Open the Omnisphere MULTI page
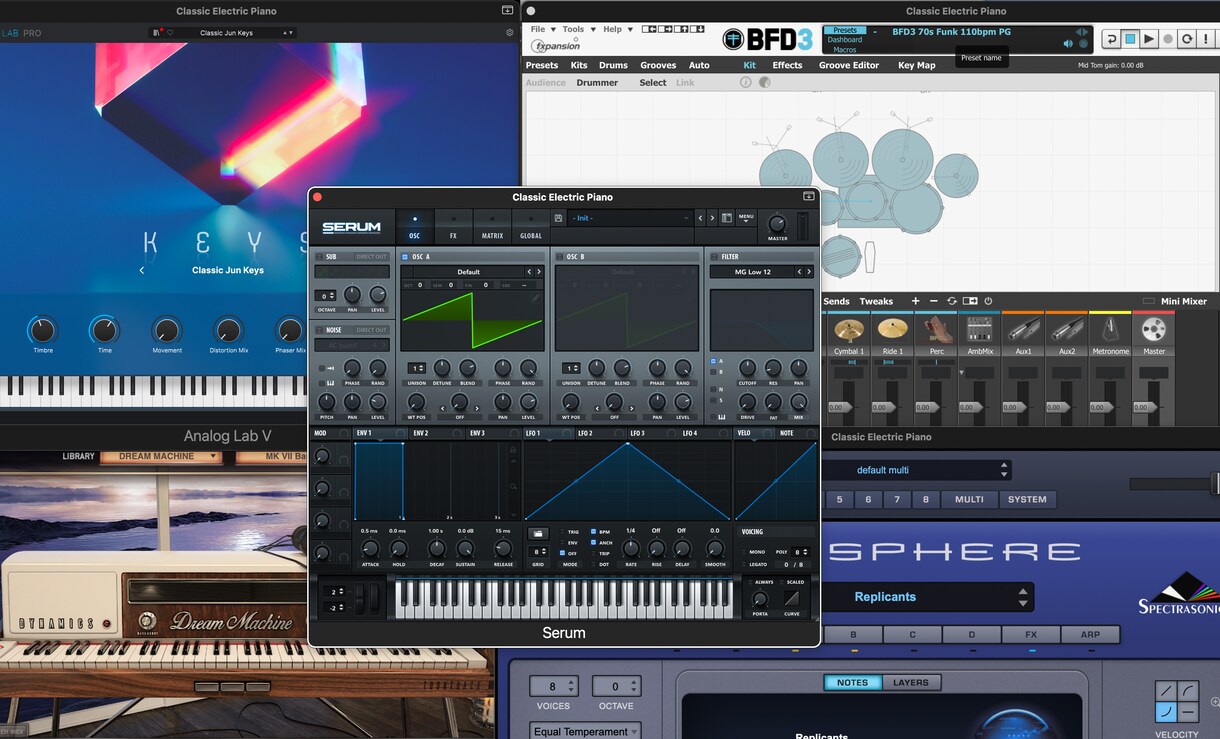This screenshot has height=739, width=1220. coord(969,499)
